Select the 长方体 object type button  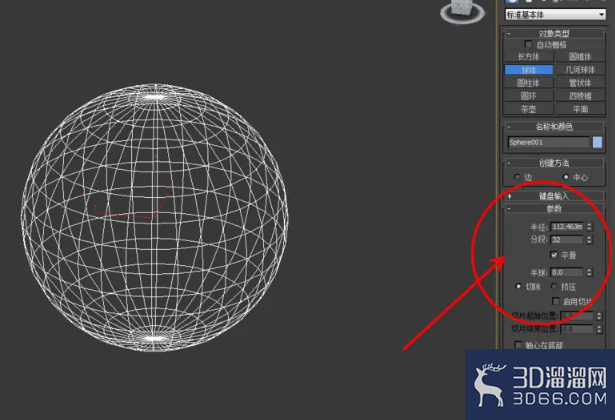click(528, 56)
